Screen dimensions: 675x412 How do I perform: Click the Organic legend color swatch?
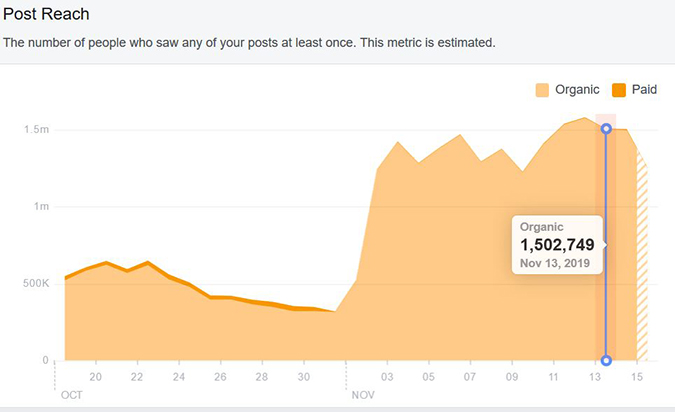(x=543, y=90)
